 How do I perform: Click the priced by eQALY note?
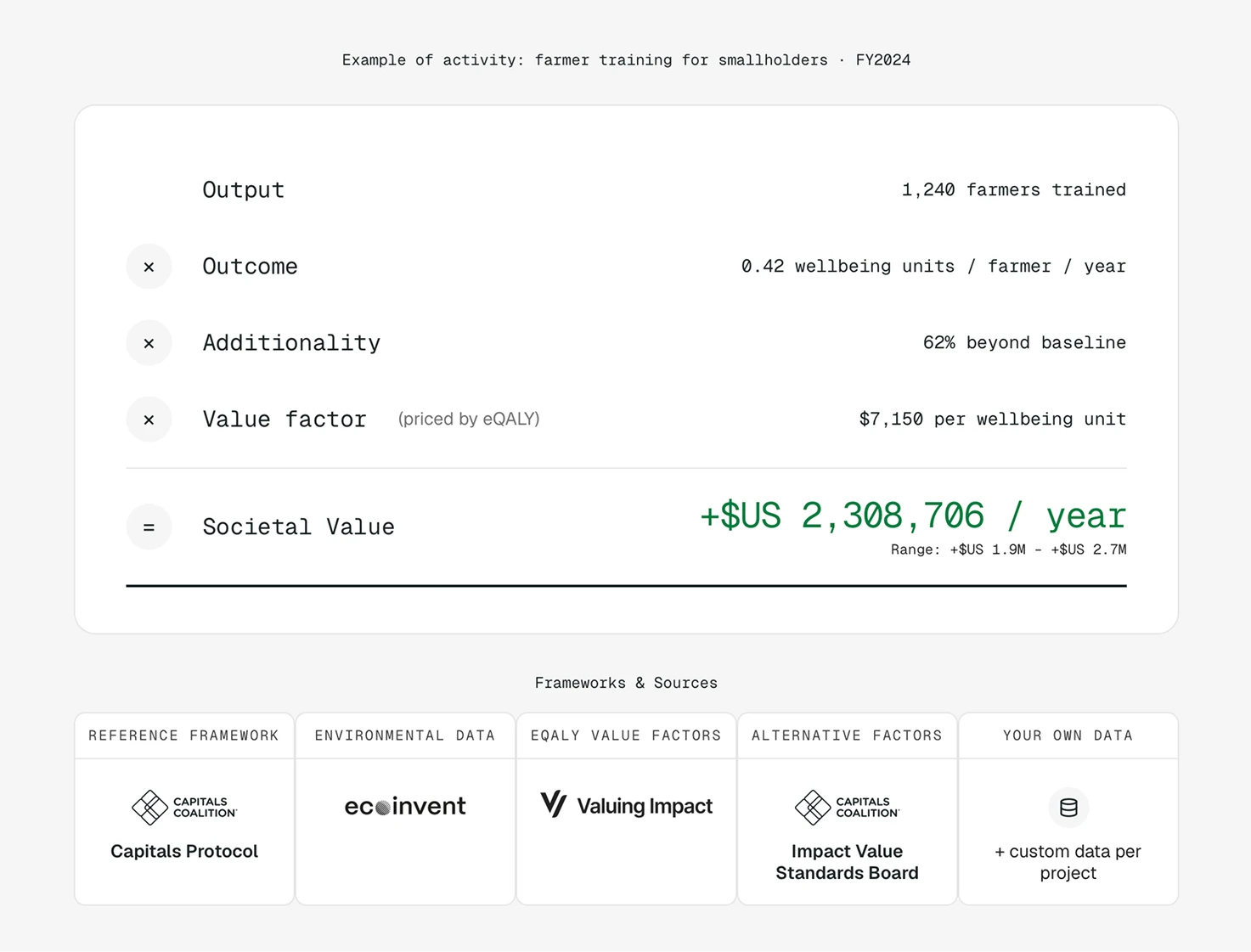click(469, 419)
